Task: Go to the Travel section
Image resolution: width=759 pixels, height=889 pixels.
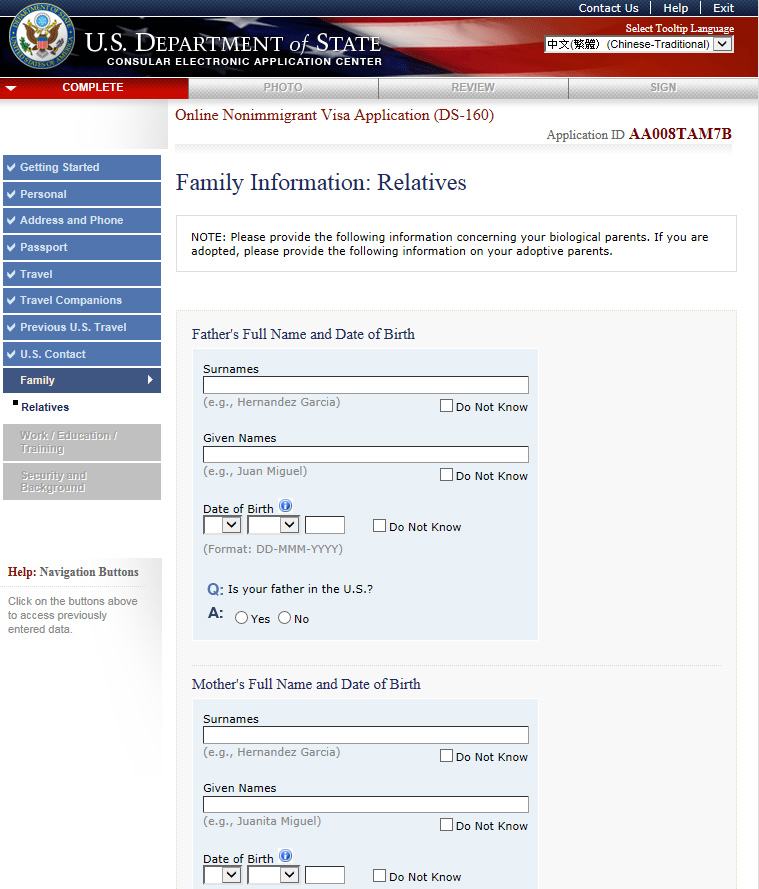Action: [82, 274]
